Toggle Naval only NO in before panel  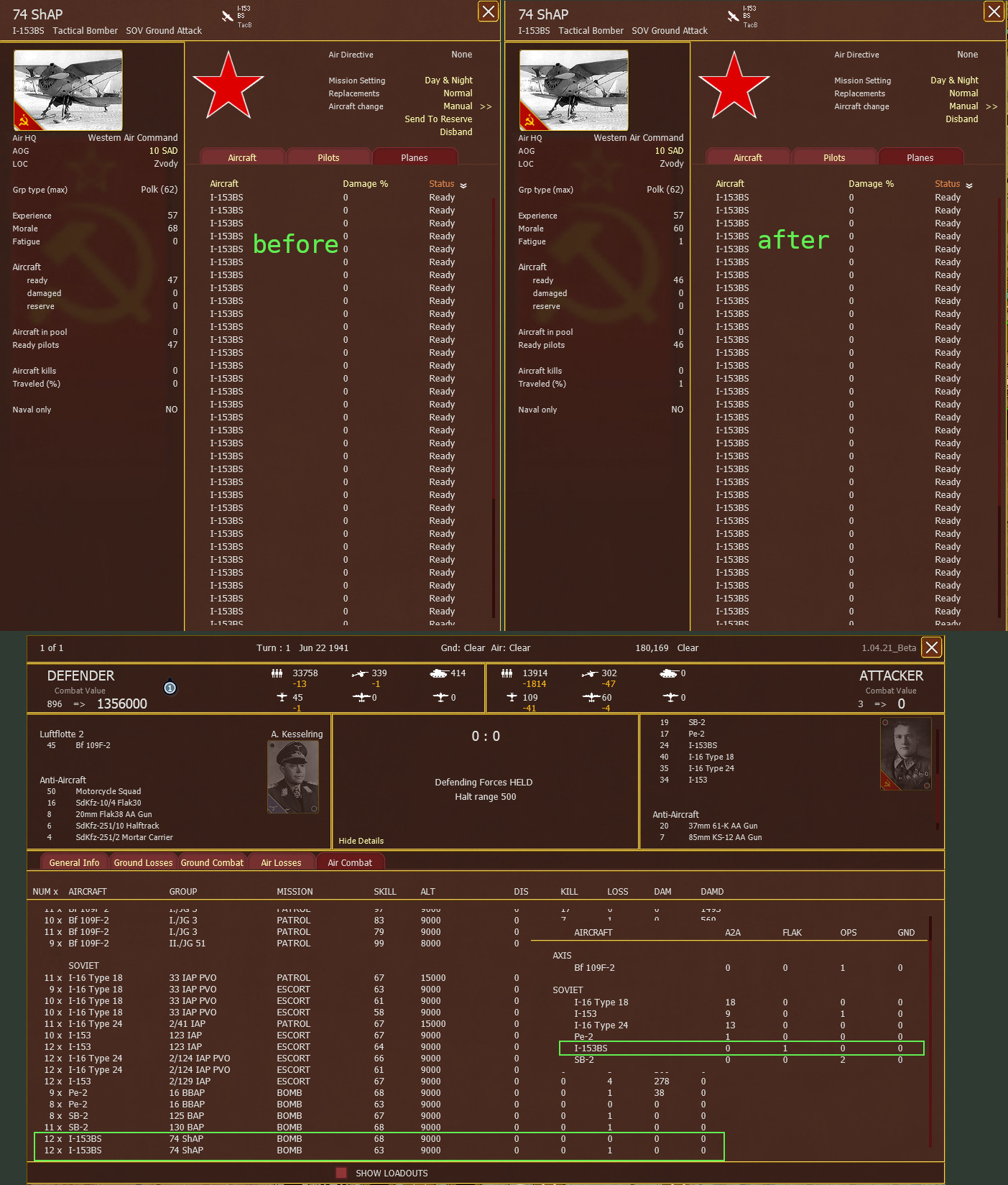(172, 410)
